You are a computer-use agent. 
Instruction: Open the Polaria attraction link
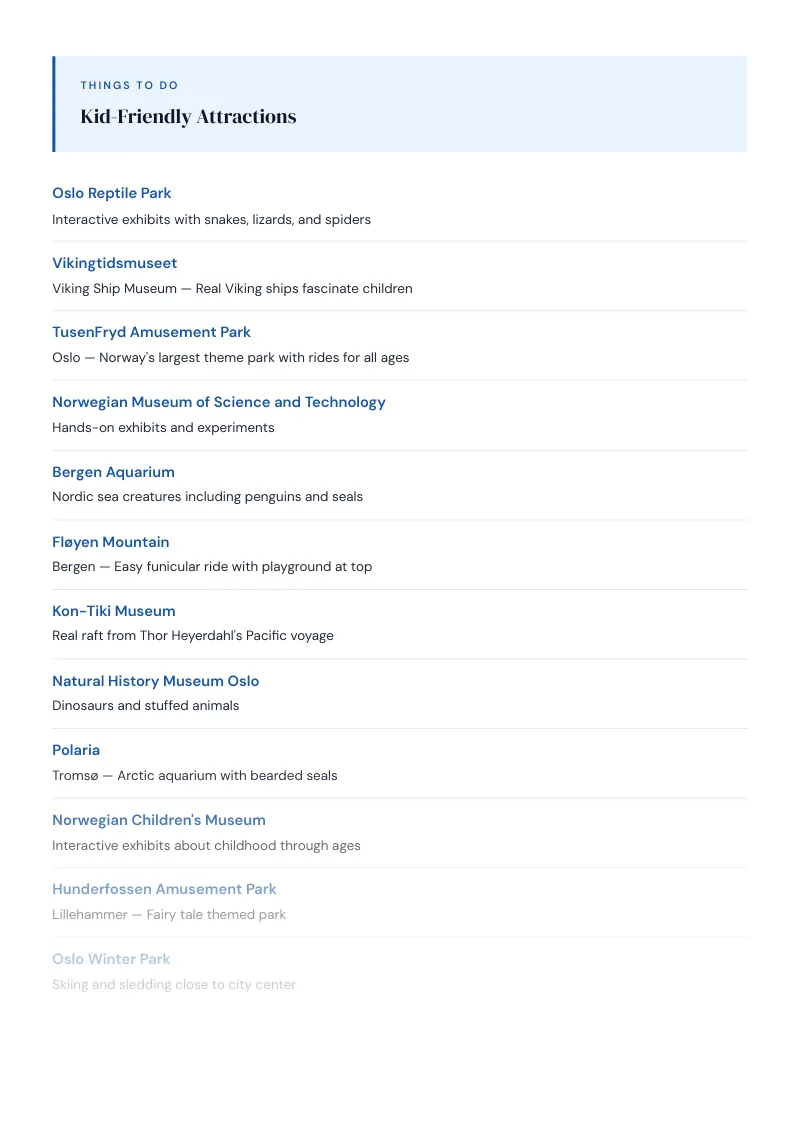point(76,750)
